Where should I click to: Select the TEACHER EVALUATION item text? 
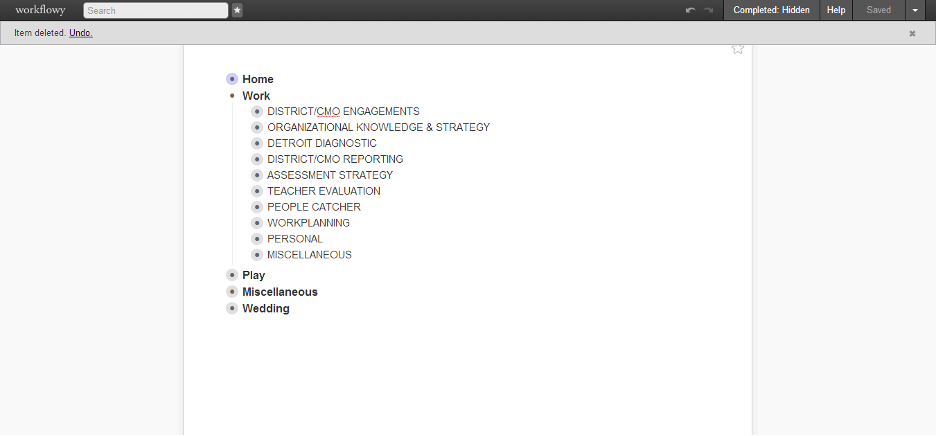(x=323, y=191)
